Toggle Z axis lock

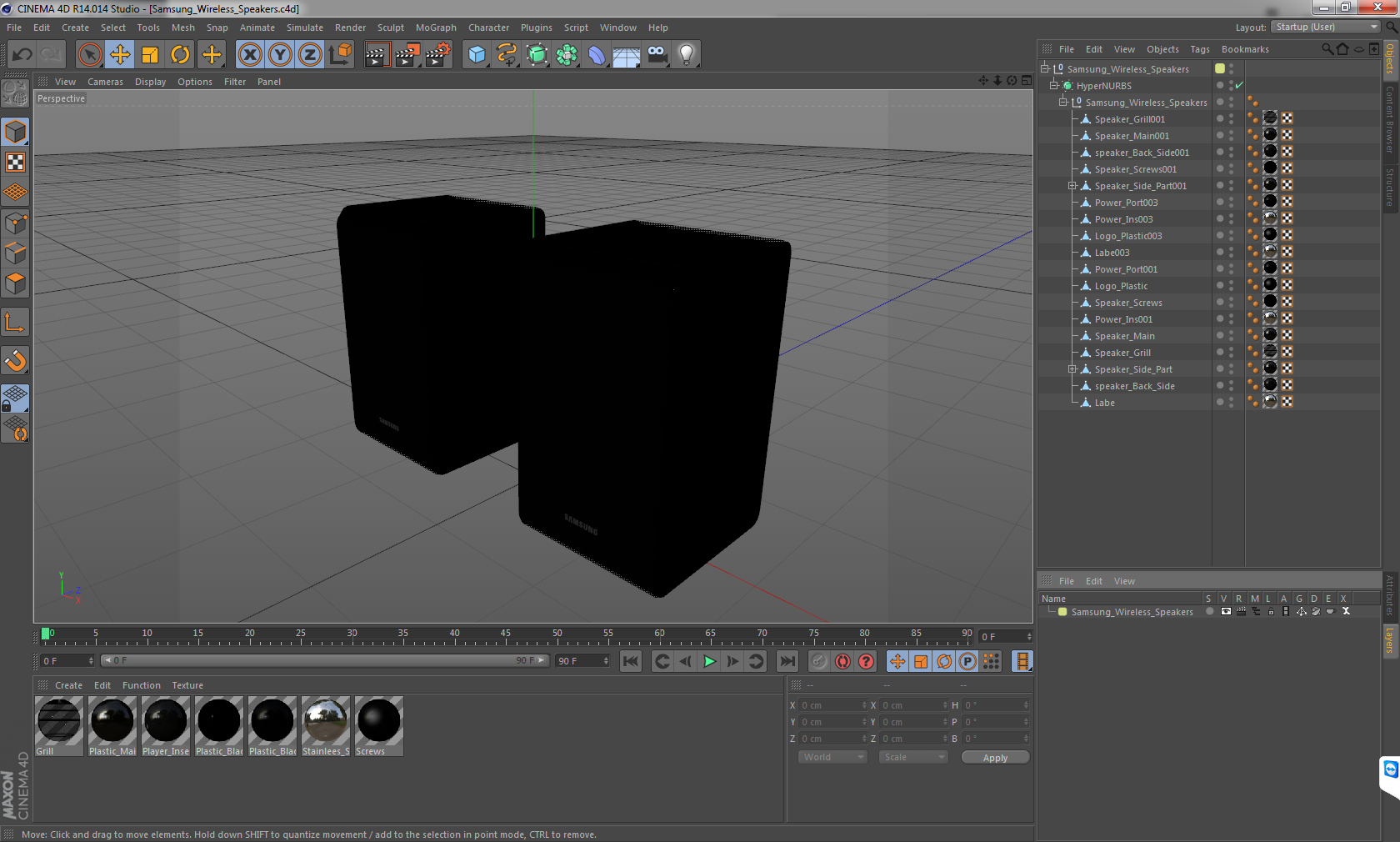click(310, 55)
